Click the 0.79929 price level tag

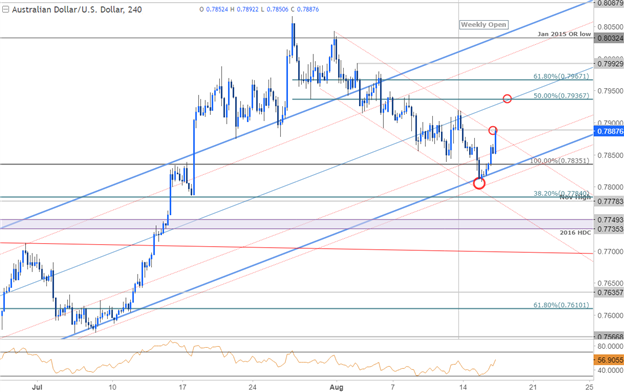[x=609, y=63]
